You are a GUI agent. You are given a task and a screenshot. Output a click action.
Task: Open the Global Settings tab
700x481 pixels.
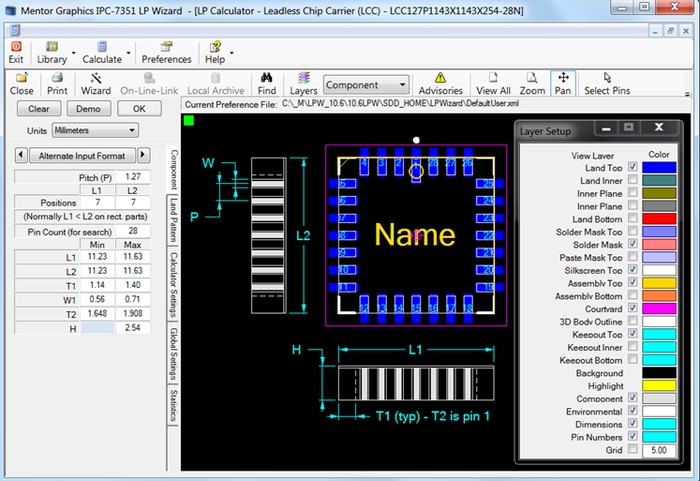click(x=174, y=353)
